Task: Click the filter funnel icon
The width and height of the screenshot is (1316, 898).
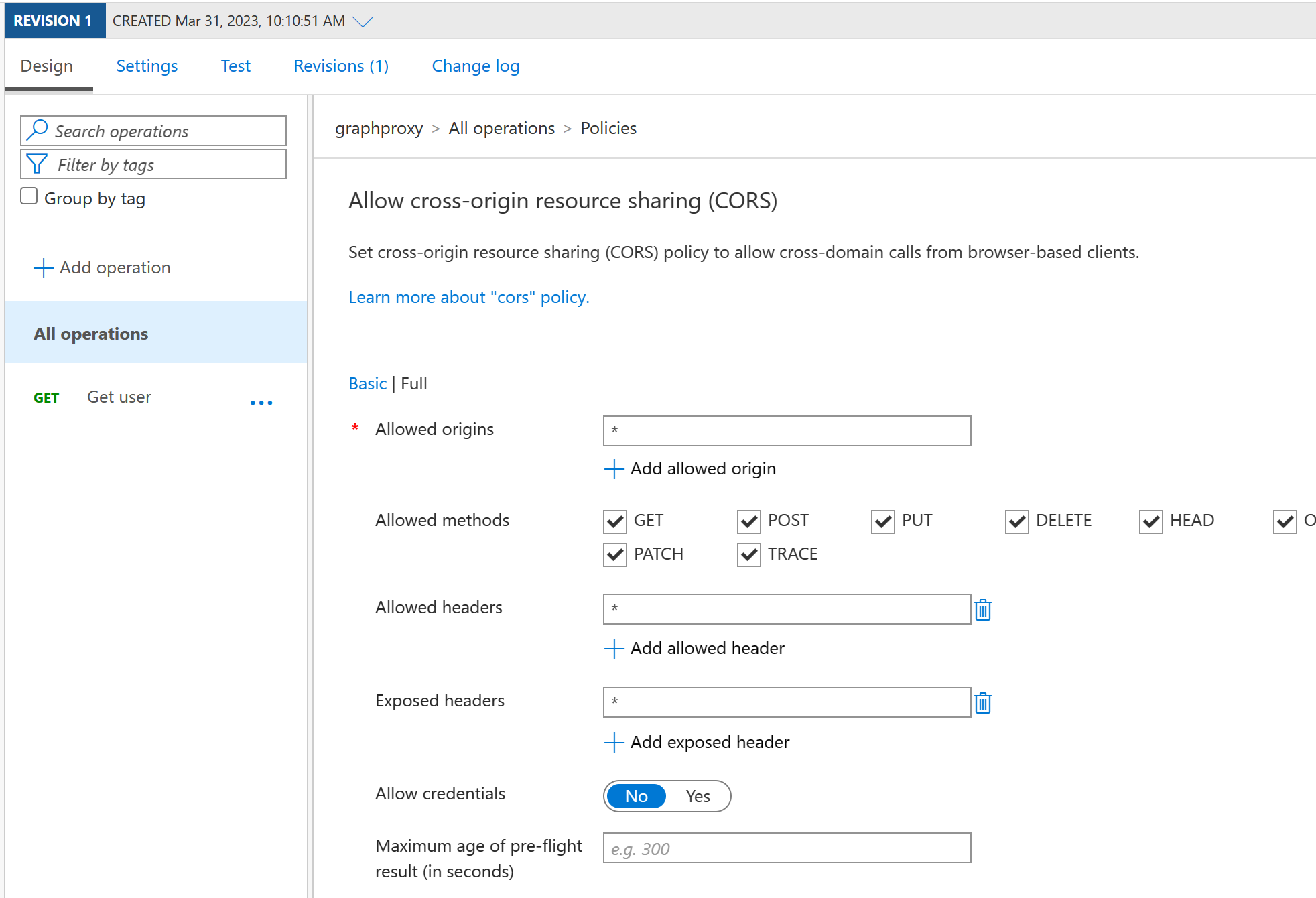Action: pyautogui.click(x=37, y=164)
